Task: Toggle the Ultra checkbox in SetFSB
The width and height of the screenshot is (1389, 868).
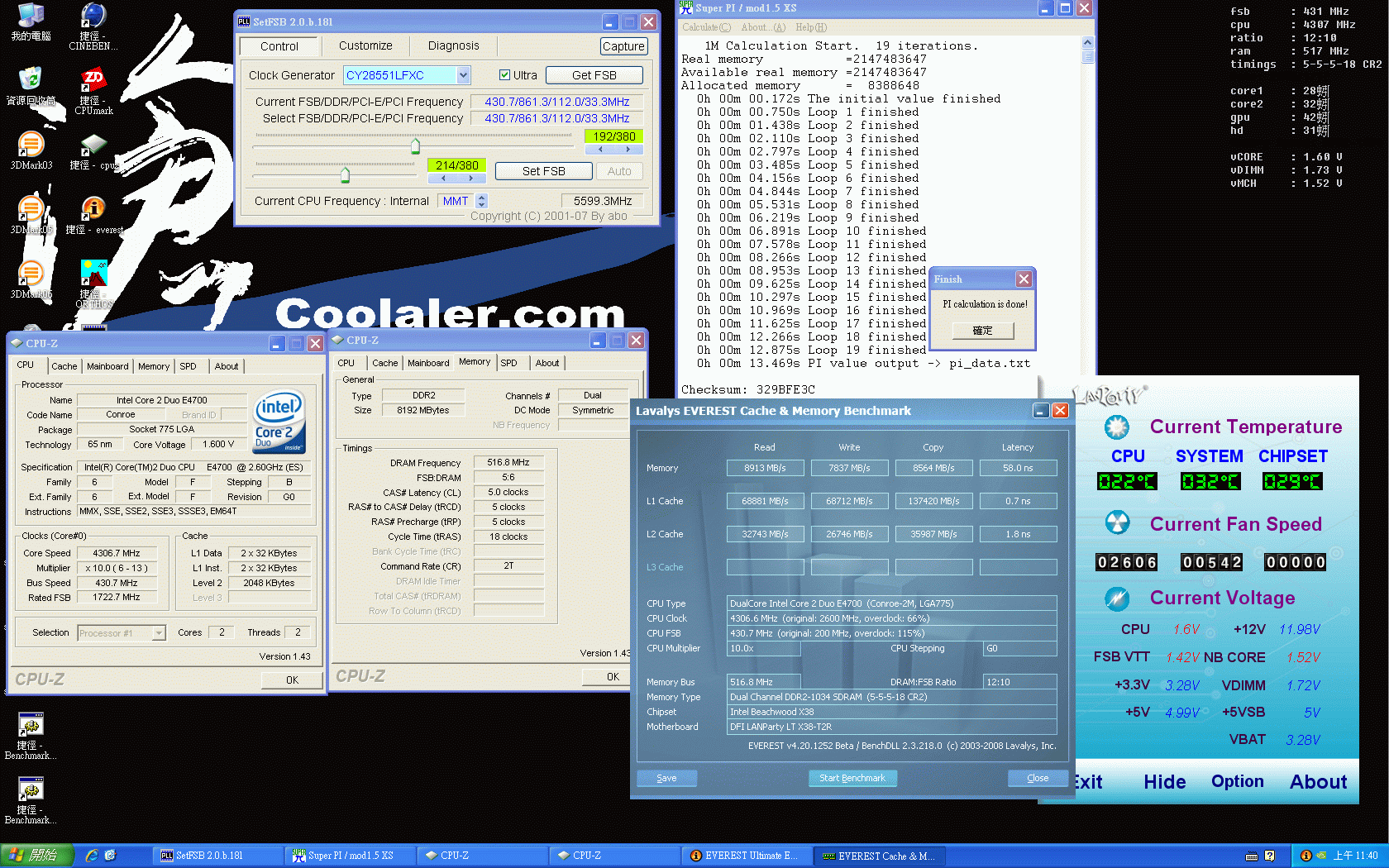Action: coord(504,75)
